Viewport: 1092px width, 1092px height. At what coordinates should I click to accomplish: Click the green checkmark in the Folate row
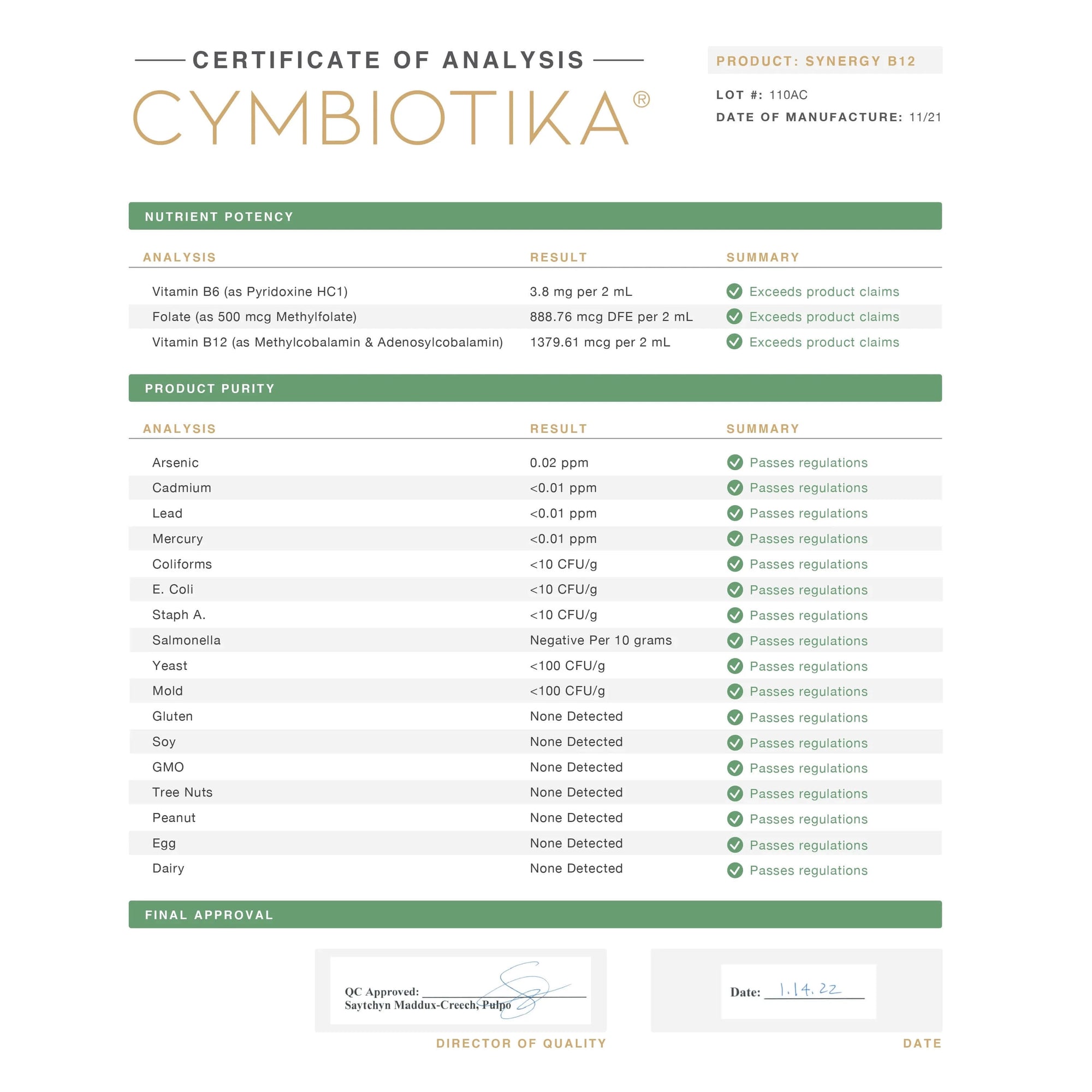(734, 317)
